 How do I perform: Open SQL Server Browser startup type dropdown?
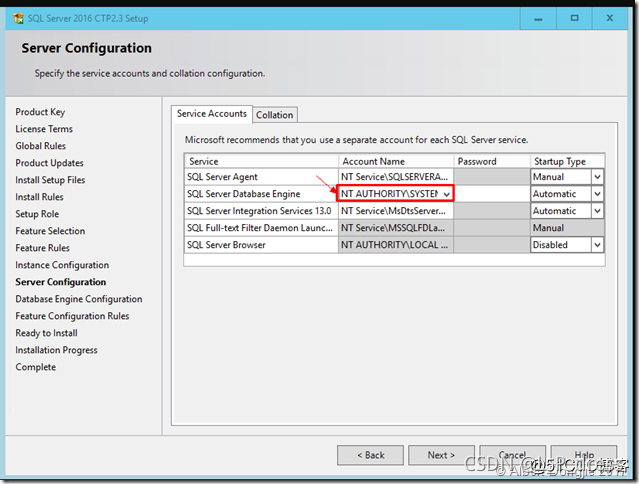[x=597, y=245]
